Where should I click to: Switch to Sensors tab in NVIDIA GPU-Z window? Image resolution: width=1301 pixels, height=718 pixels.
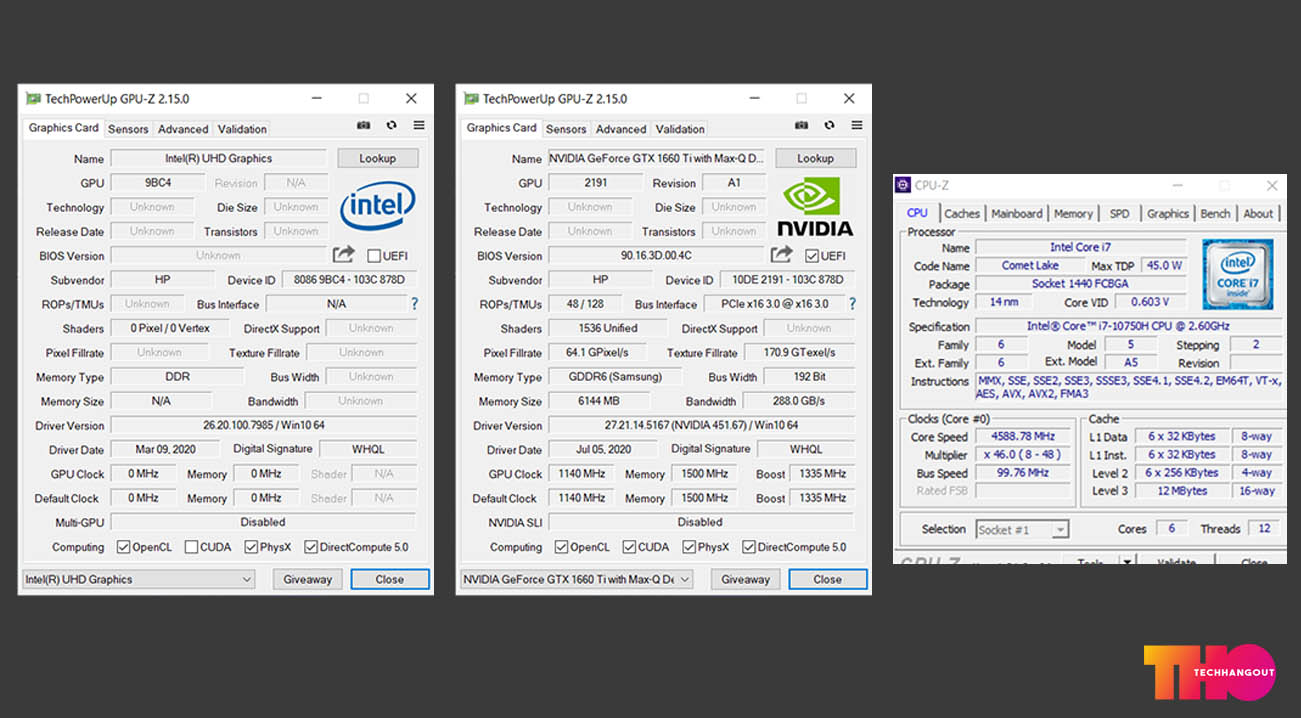(566, 129)
